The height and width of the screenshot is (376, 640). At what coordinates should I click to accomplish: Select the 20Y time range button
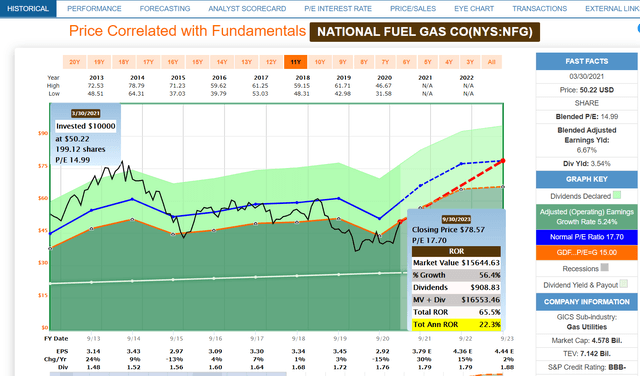[x=74, y=62]
